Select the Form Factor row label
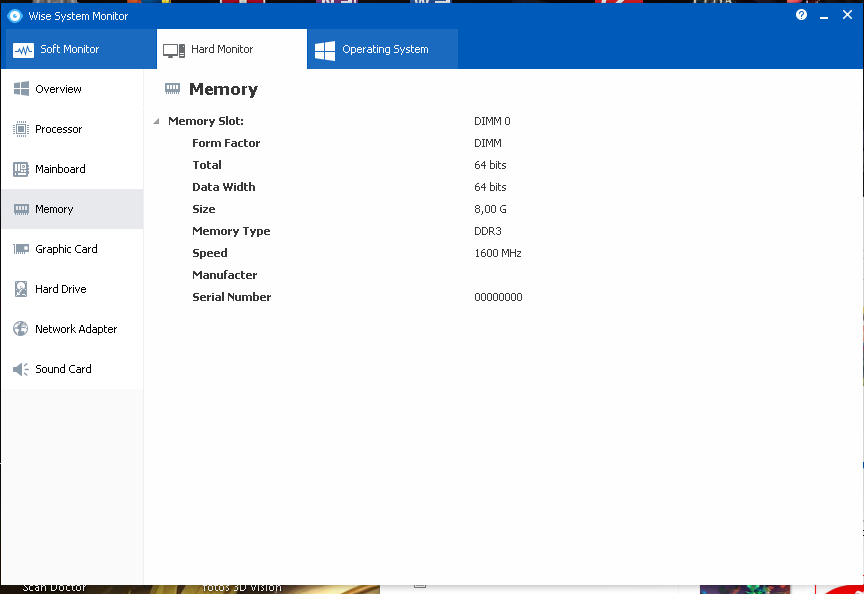864x594 pixels. coord(226,143)
